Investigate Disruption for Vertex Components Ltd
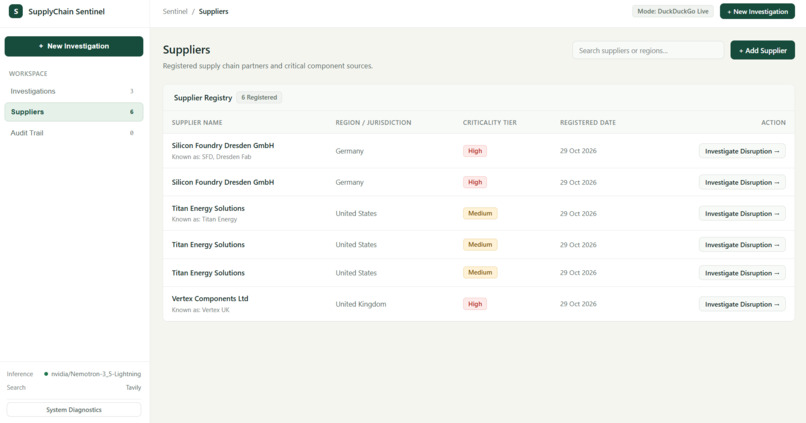Viewport: 806px width, 423px height. (x=742, y=304)
